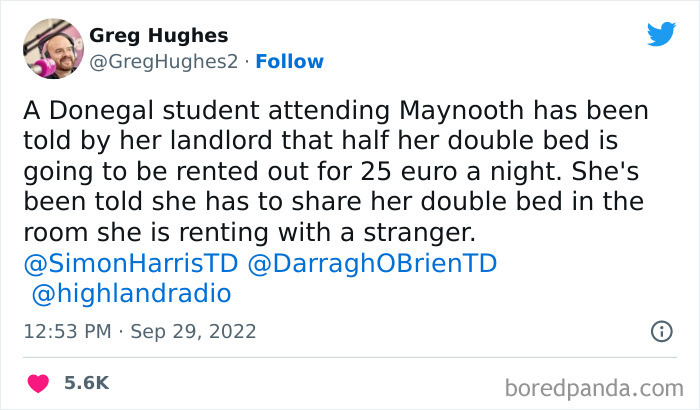Follow Greg Hughes

[289, 62]
